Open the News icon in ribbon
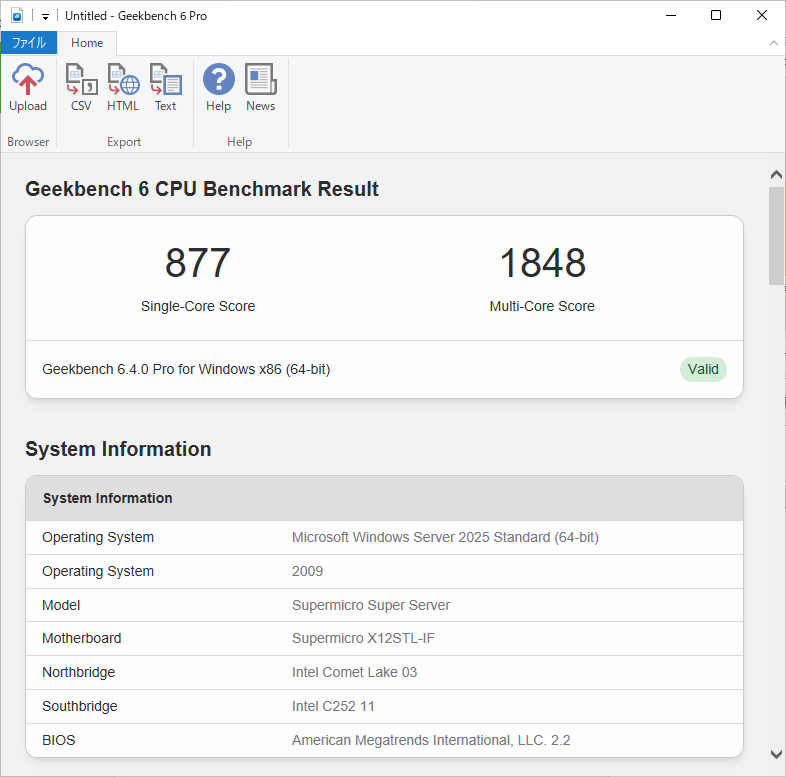Viewport: 786px width, 777px height. 260,88
